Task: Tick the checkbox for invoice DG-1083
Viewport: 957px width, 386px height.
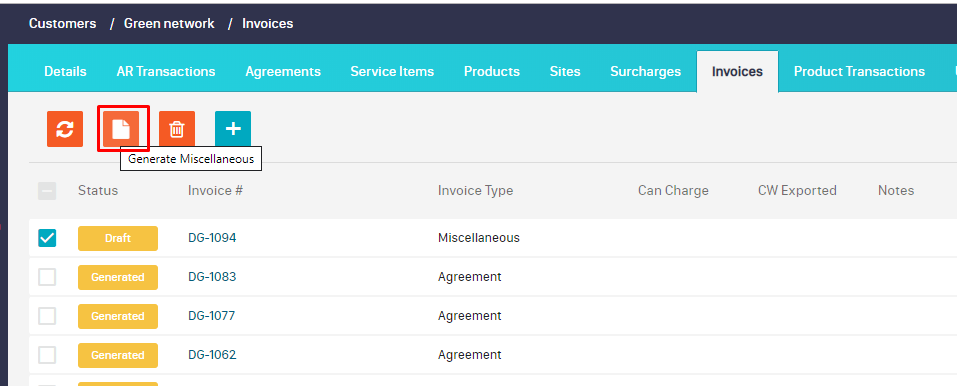Action: click(47, 277)
